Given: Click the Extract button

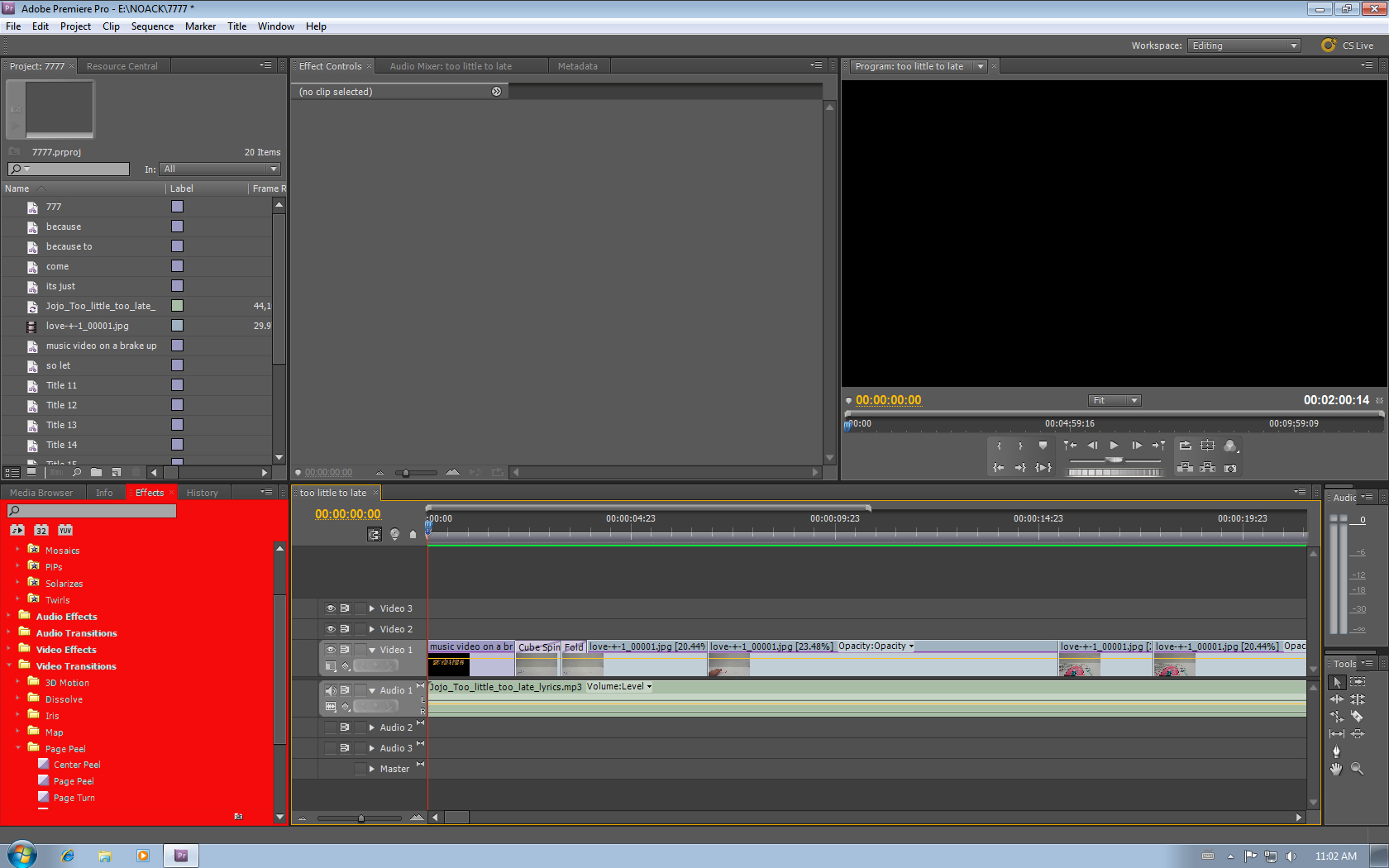Looking at the screenshot, I should coord(1208,468).
